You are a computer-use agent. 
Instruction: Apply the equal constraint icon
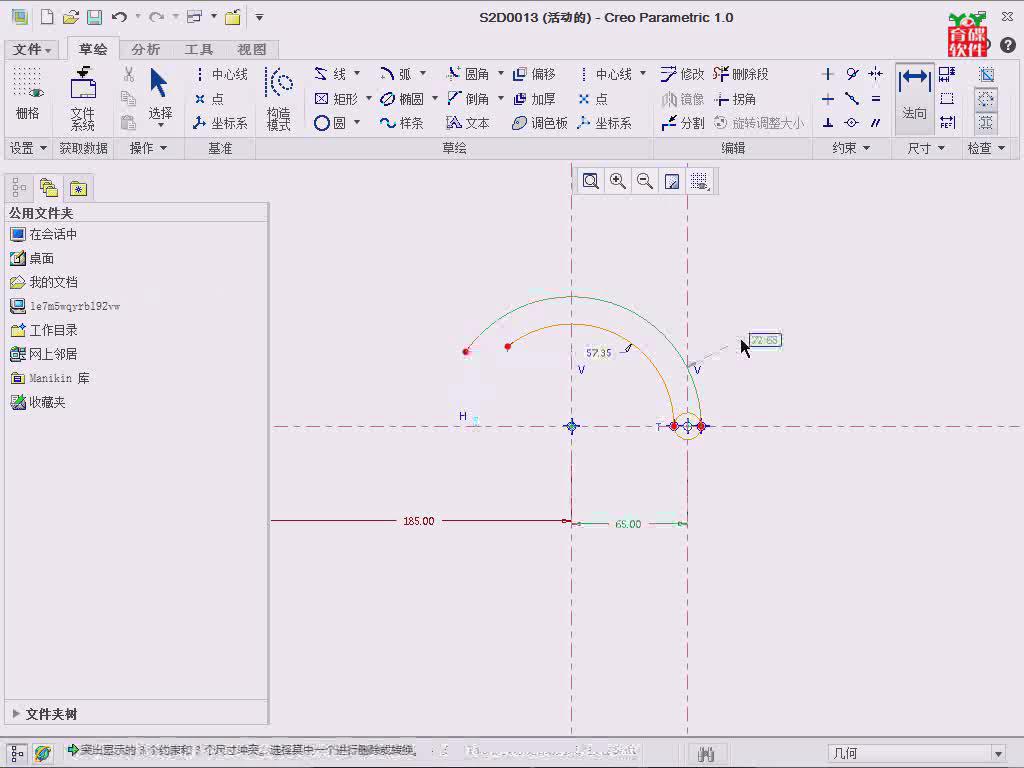click(876, 99)
